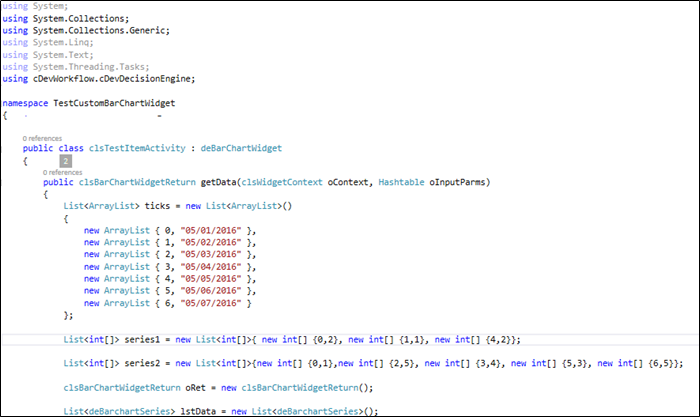Click the 'using System.Threading.Tasks;' line
This screenshot has width=700, height=417.
click(76, 67)
